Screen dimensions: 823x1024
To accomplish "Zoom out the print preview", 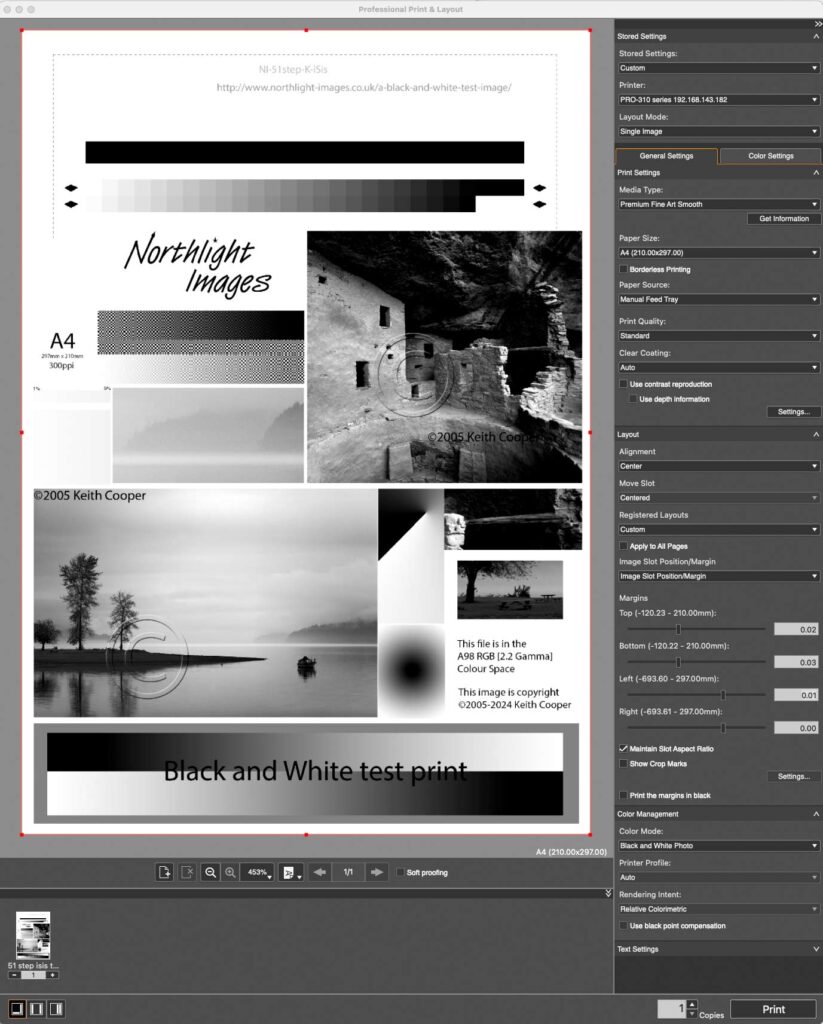I will (x=210, y=872).
